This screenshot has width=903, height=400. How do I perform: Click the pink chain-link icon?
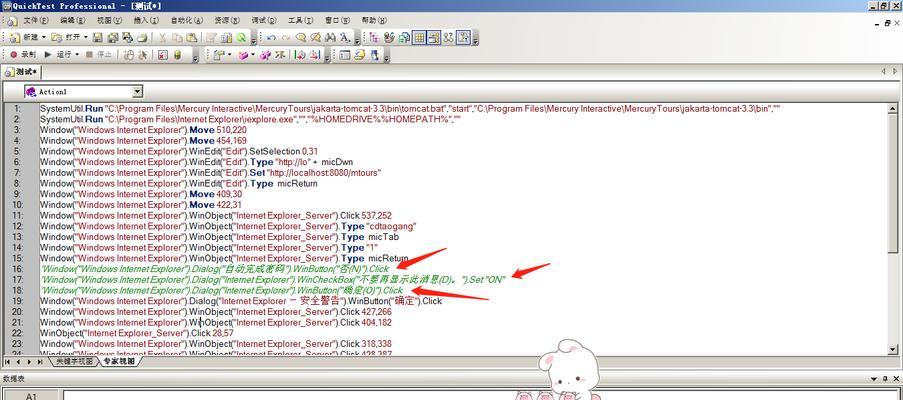[265, 55]
